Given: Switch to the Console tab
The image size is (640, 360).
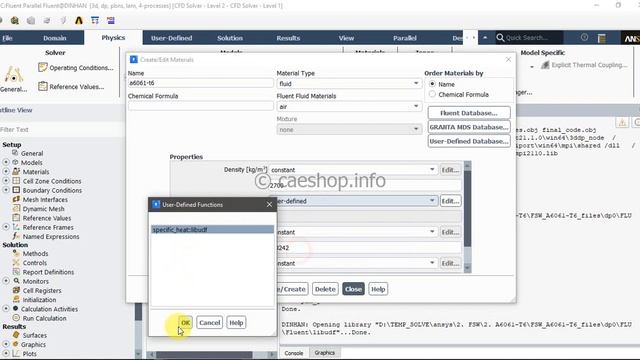Looking at the screenshot, I should (x=293, y=353).
